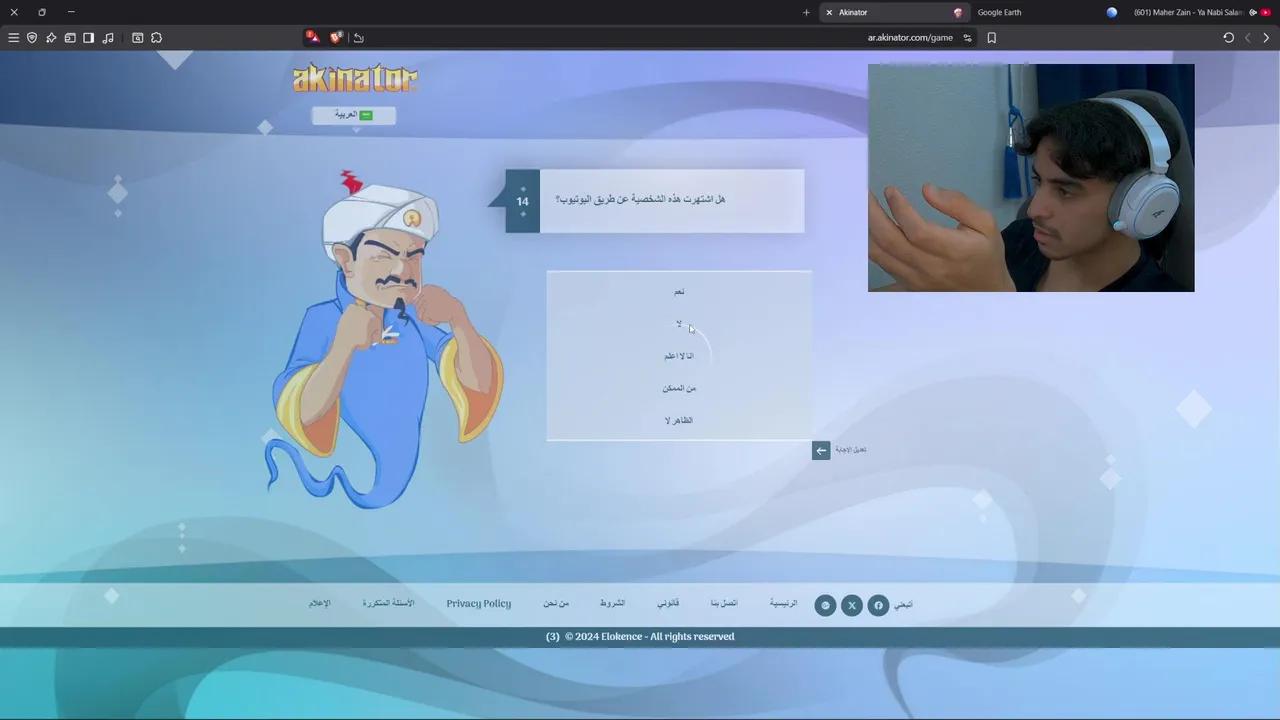Click the Brave shield extension icon
Viewport: 1280px width, 720px height.
[x=337, y=37]
